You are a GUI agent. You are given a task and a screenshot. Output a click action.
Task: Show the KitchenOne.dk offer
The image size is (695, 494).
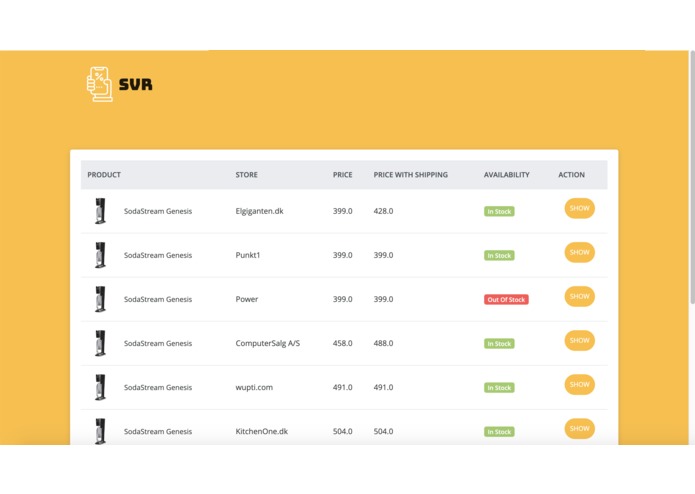click(579, 428)
